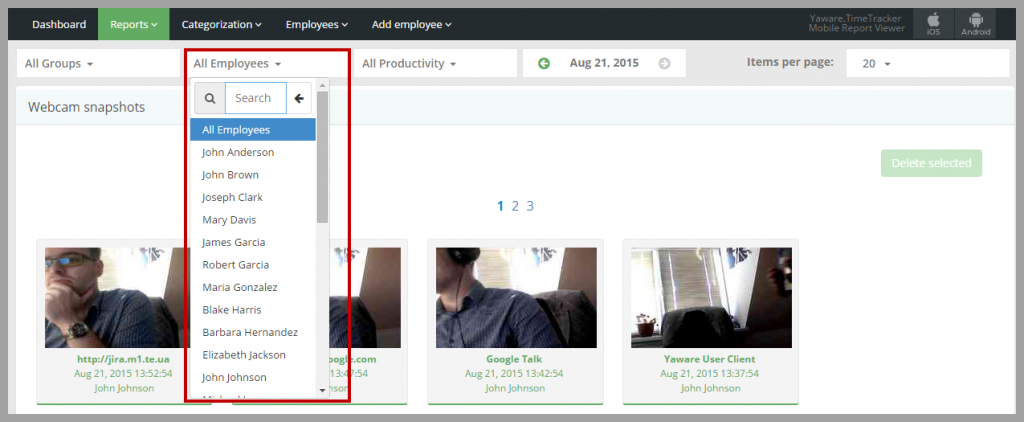
Task: Open the Add employee menu
Action: 411,24
